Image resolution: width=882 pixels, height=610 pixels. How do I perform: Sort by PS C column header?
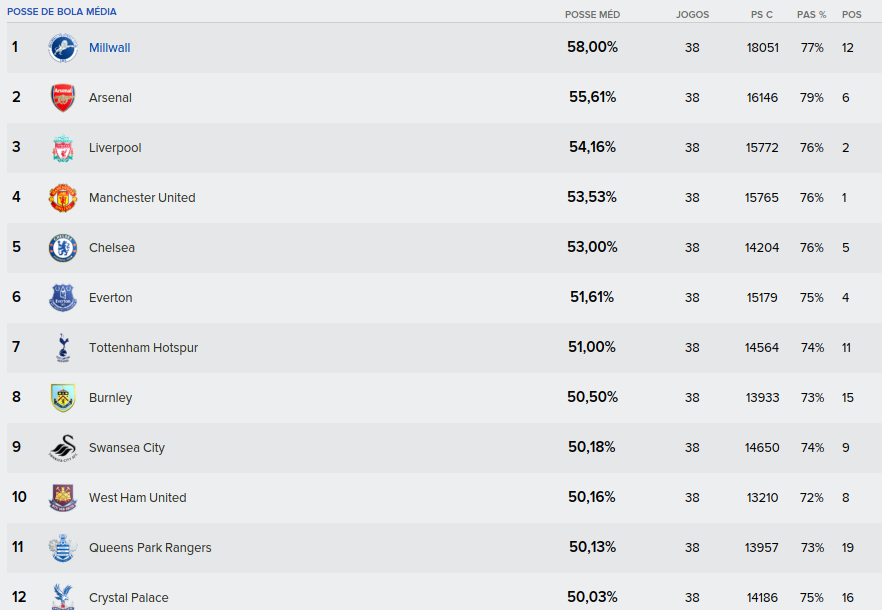762,15
